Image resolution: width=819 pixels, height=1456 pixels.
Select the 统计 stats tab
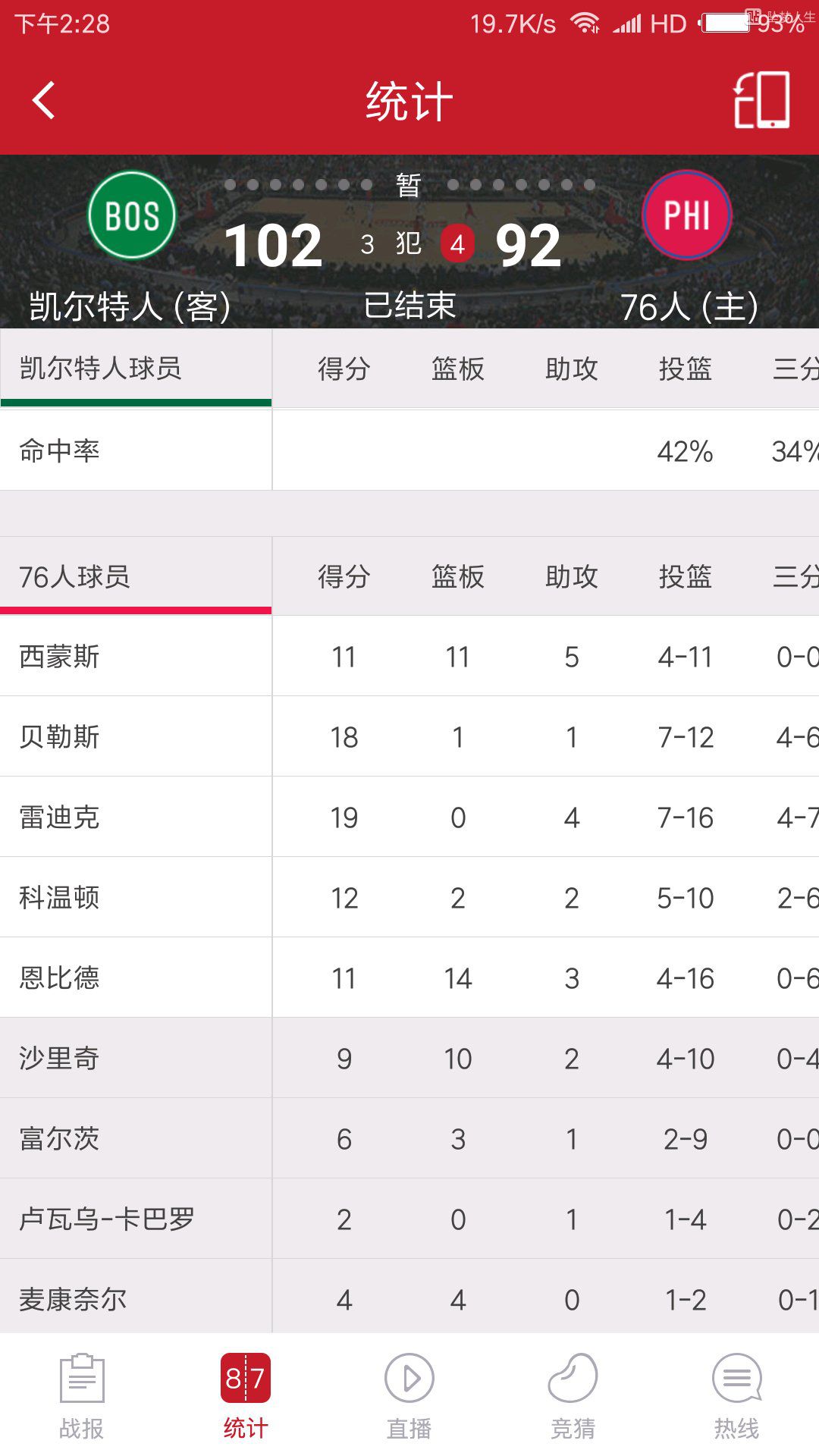(x=246, y=1395)
